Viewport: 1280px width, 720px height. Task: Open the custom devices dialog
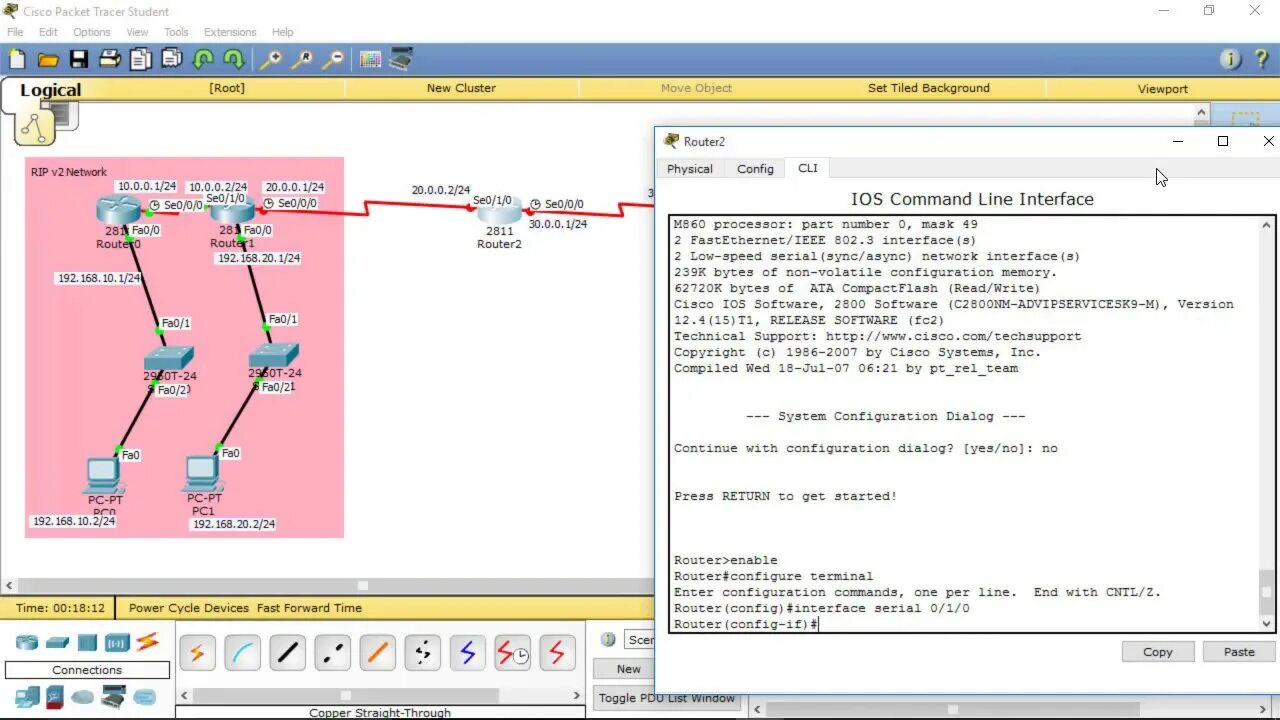[401, 59]
